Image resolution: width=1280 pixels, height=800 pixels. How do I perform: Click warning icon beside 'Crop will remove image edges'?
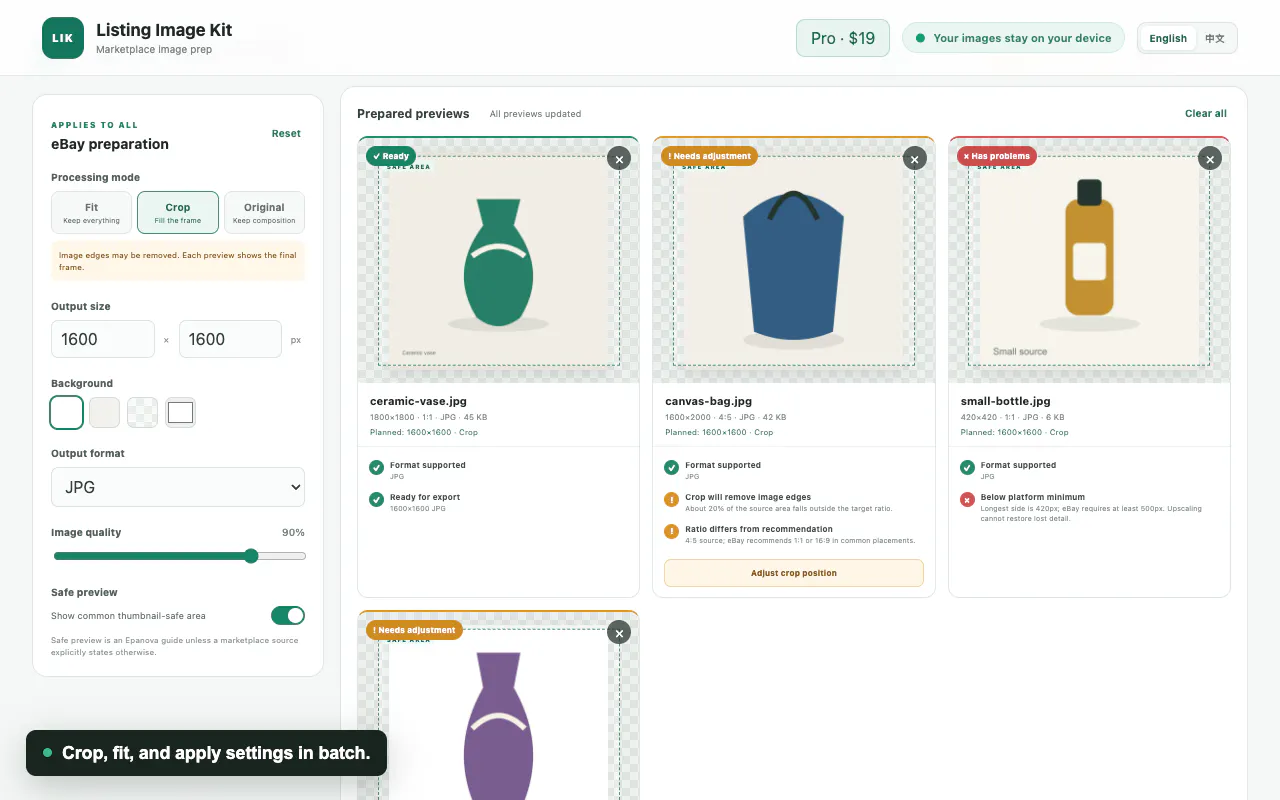672,500
